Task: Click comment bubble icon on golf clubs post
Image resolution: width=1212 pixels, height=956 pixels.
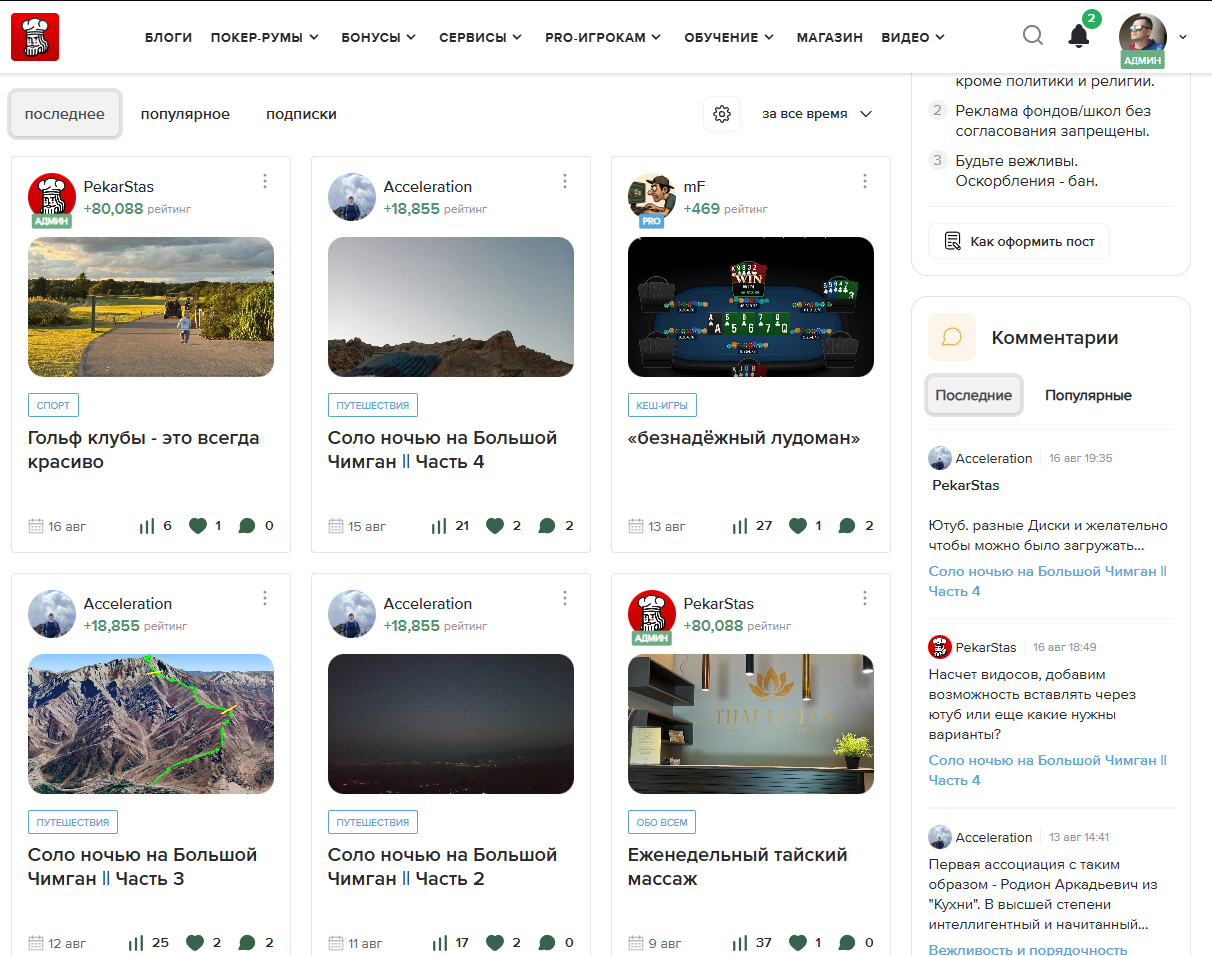Action: [x=247, y=526]
